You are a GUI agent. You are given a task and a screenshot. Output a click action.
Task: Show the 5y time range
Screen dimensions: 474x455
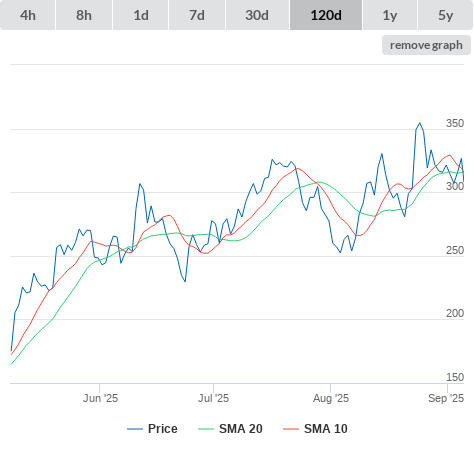pyautogui.click(x=446, y=15)
